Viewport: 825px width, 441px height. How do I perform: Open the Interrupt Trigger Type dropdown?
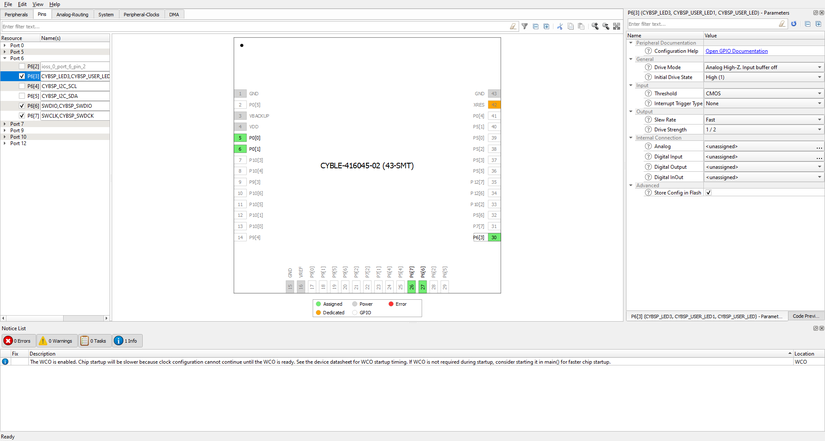pyautogui.click(x=763, y=103)
